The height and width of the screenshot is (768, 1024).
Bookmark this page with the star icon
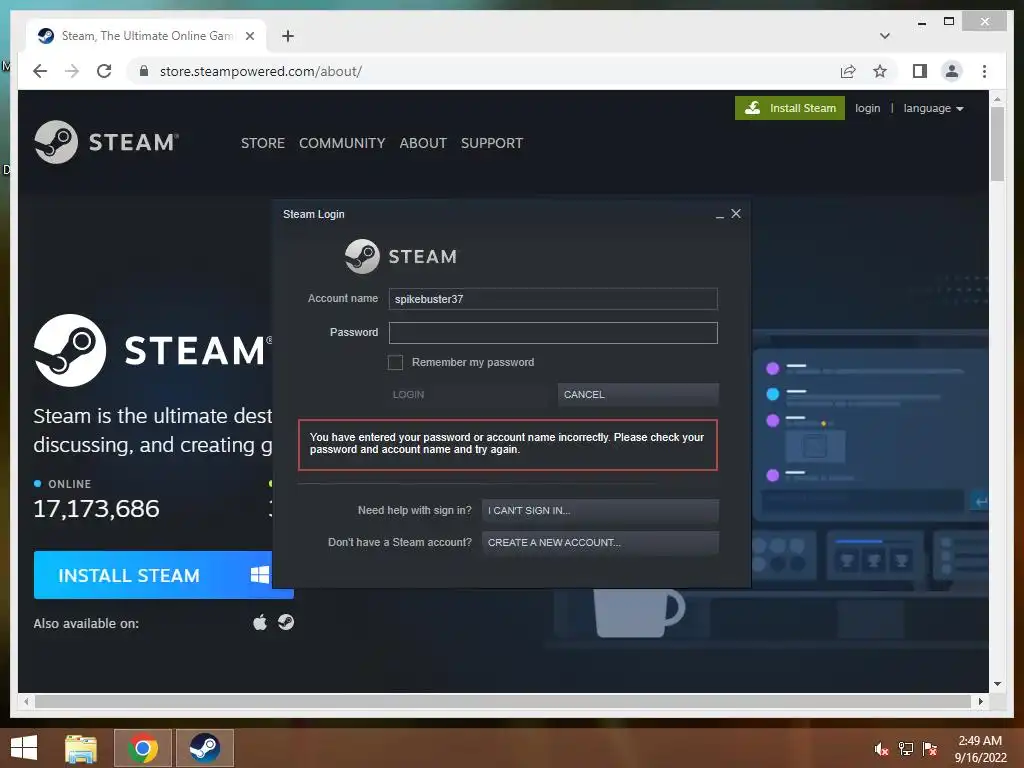pos(880,71)
